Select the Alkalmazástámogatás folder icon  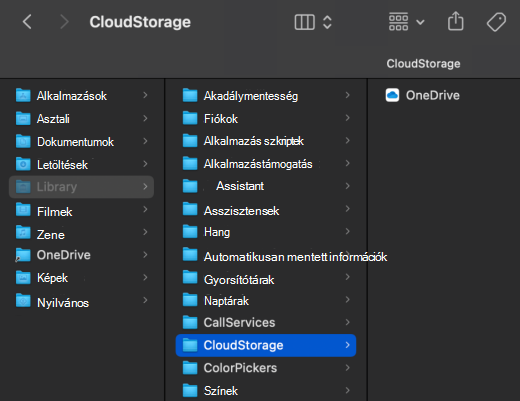tap(190, 163)
